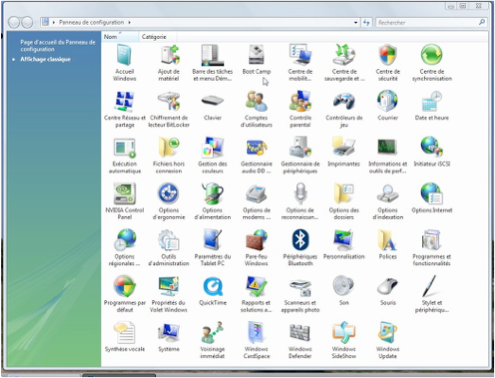This screenshot has height=378, width=495.
Task: Open the Imprimantes icon
Action: coord(344,152)
